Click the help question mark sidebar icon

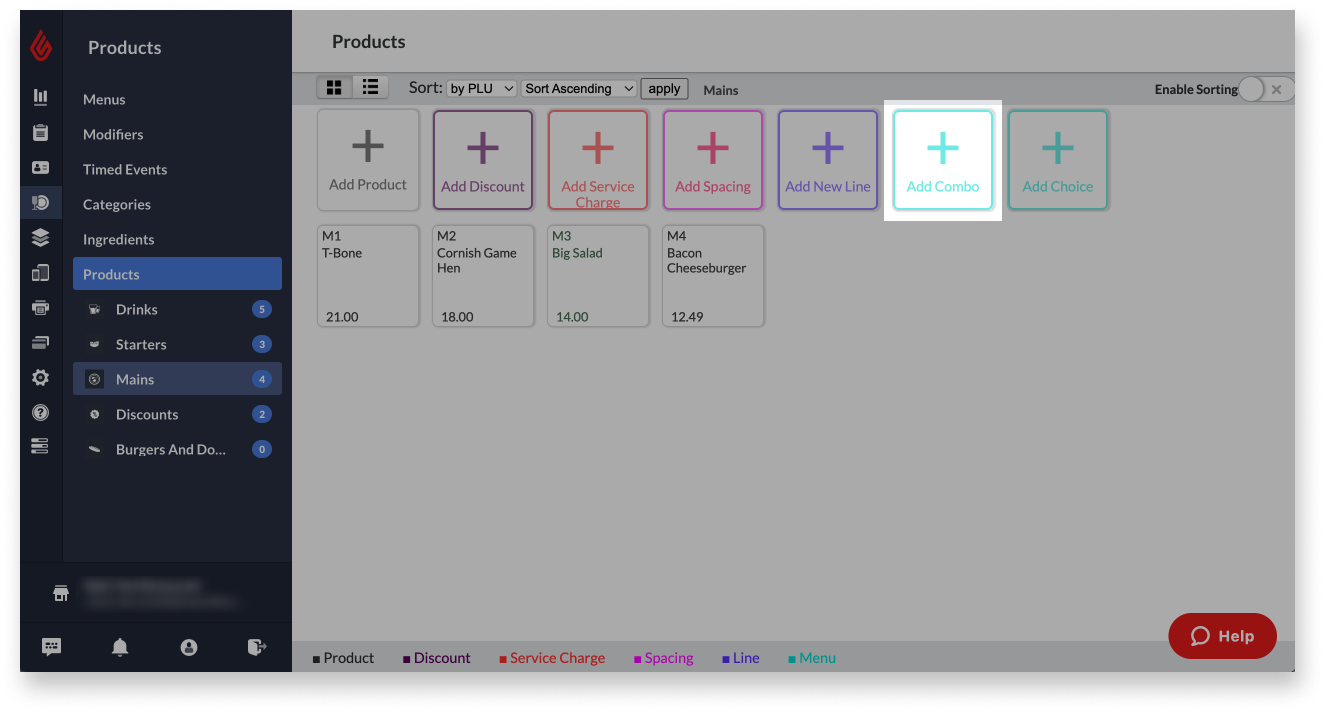(40, 412)
